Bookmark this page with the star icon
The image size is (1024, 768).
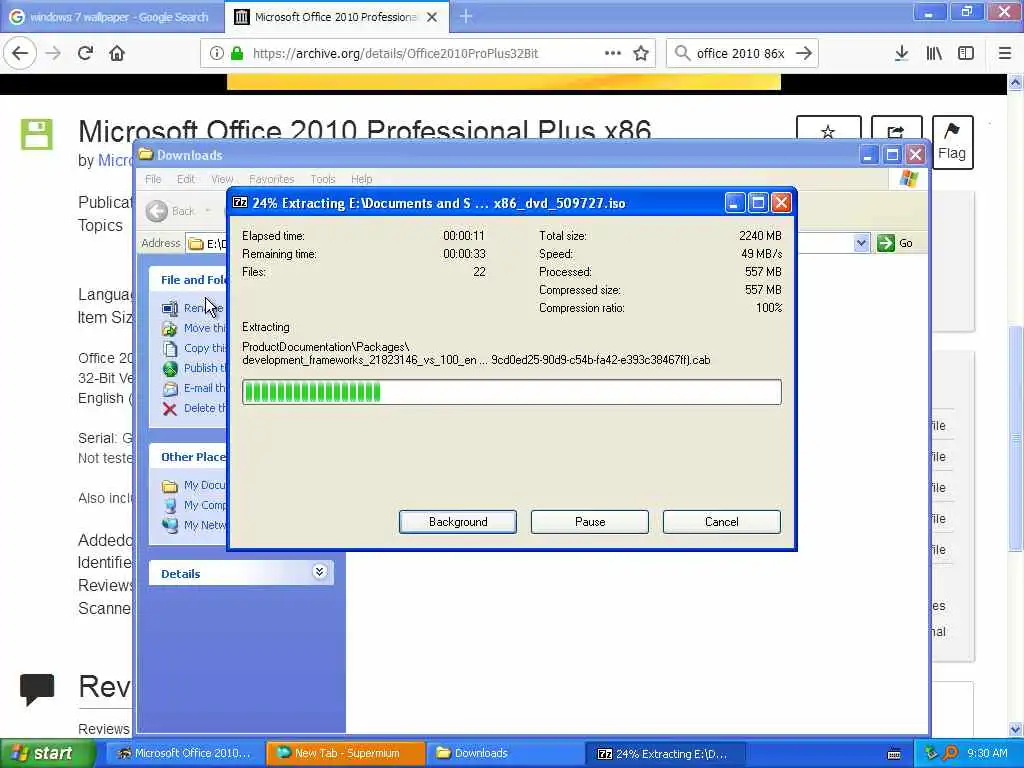[641, 53]
